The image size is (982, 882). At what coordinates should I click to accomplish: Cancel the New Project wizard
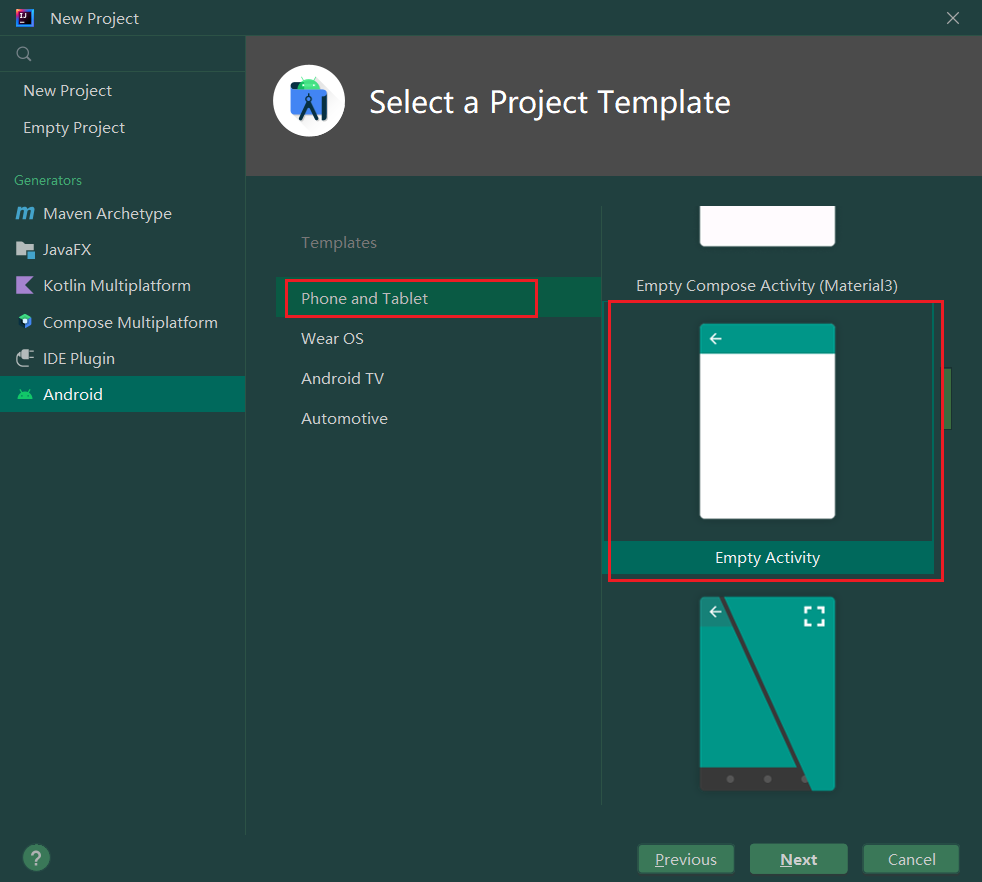point(911,859)
